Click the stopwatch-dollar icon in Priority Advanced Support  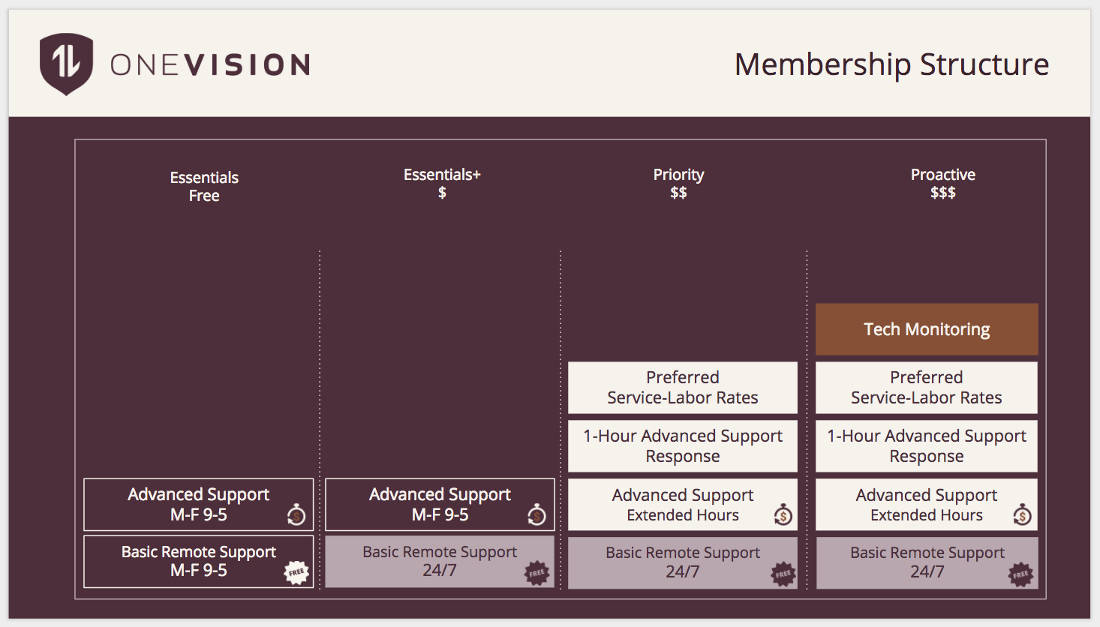pyautogui.click(x=783, y=515)
